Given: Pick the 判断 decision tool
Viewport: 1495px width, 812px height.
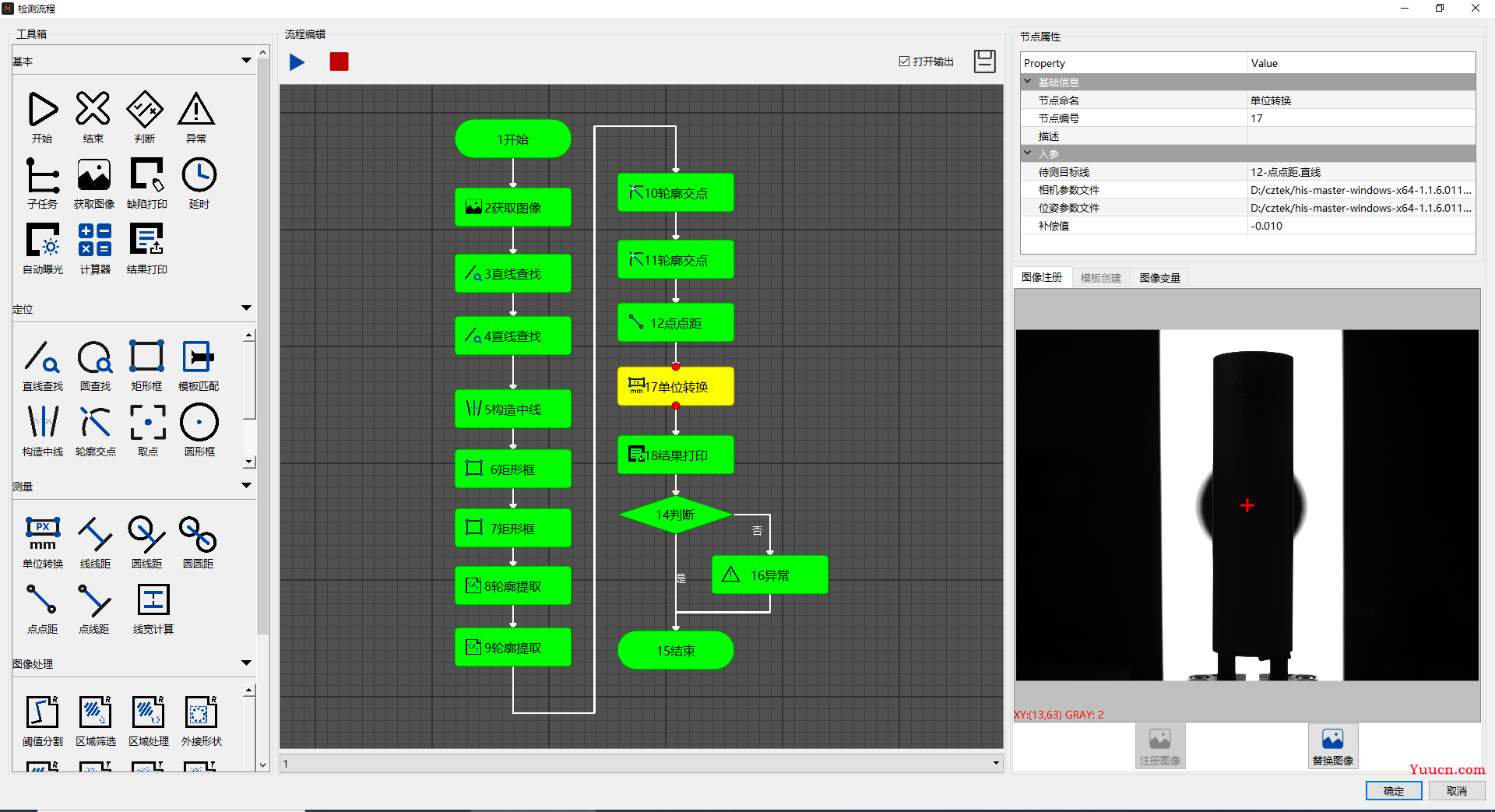Looking at the screenshot, I should click(145, 109).
